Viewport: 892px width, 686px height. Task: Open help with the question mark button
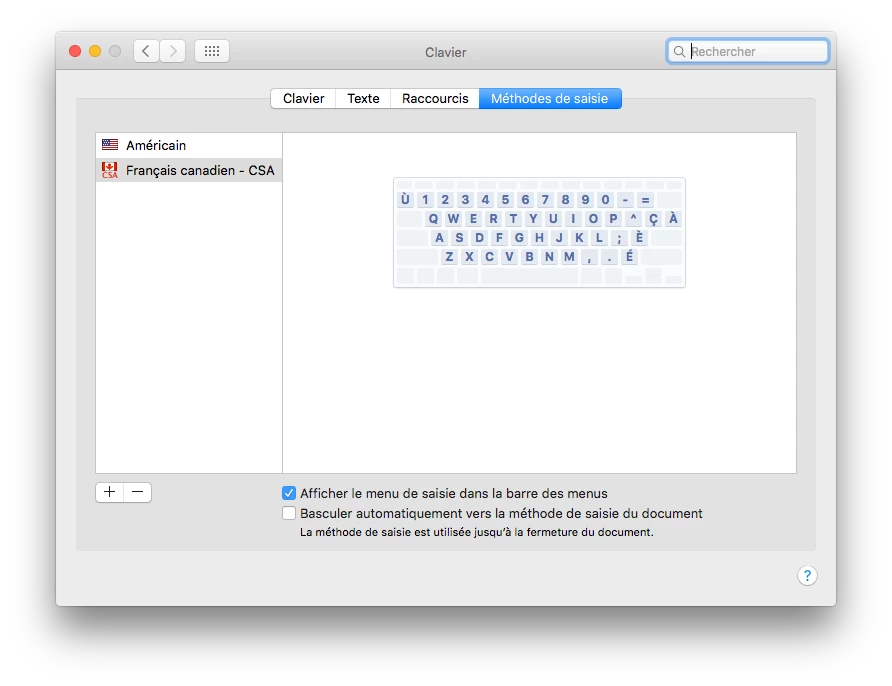pos(807,576)
